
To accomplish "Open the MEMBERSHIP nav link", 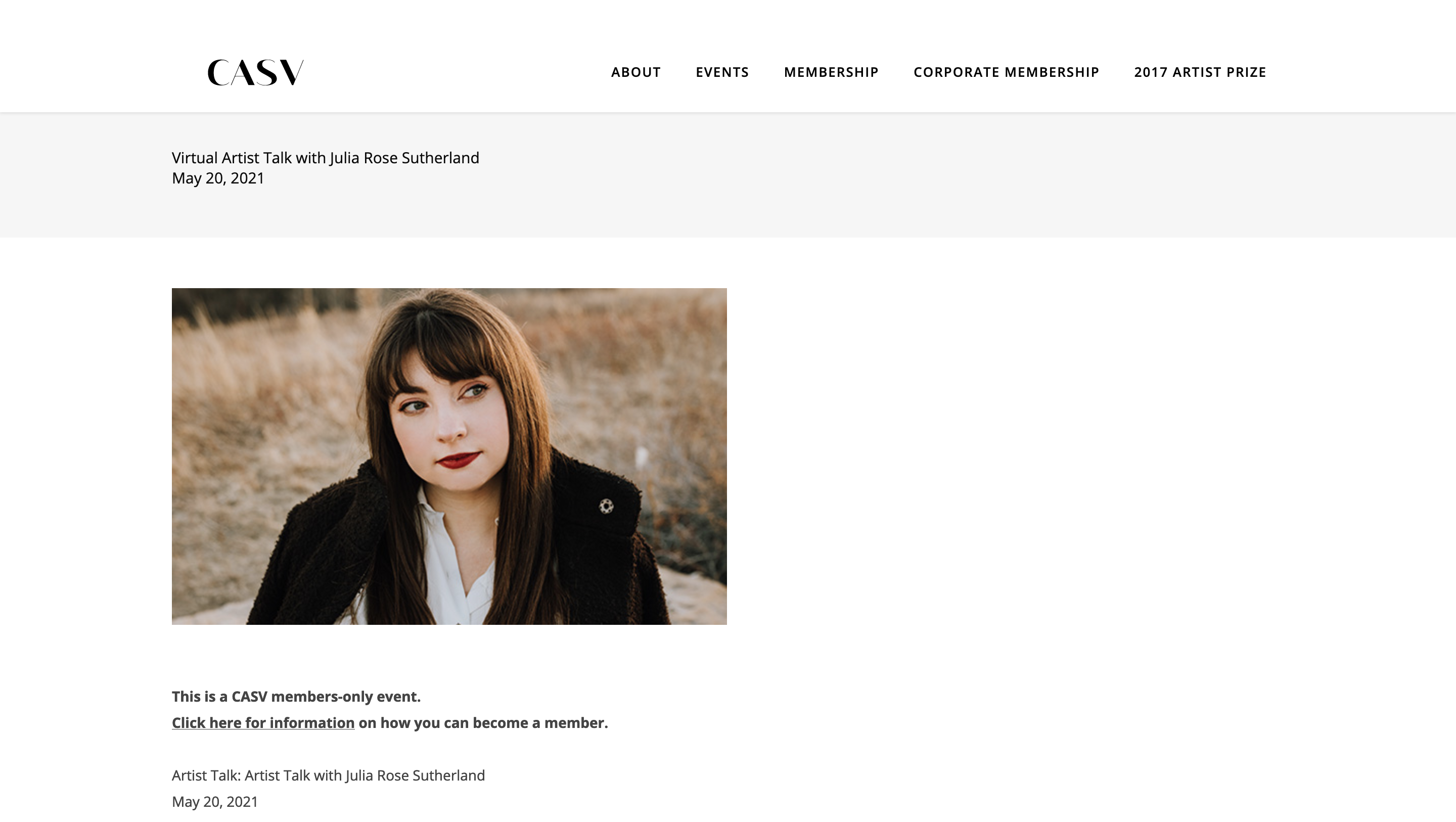I will click(831, 72).
